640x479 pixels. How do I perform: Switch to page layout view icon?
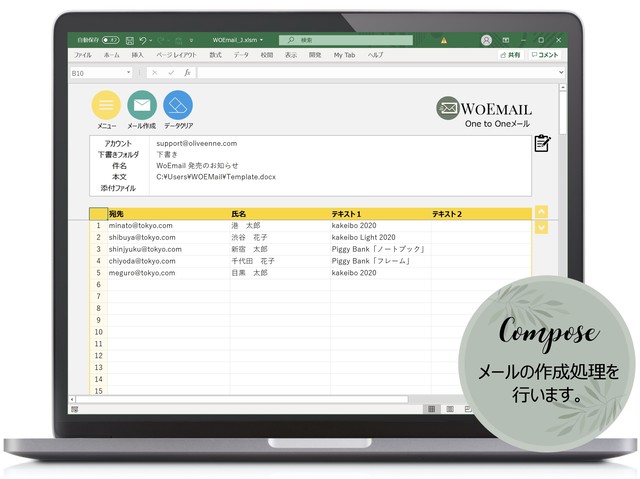tap(450, 409)
